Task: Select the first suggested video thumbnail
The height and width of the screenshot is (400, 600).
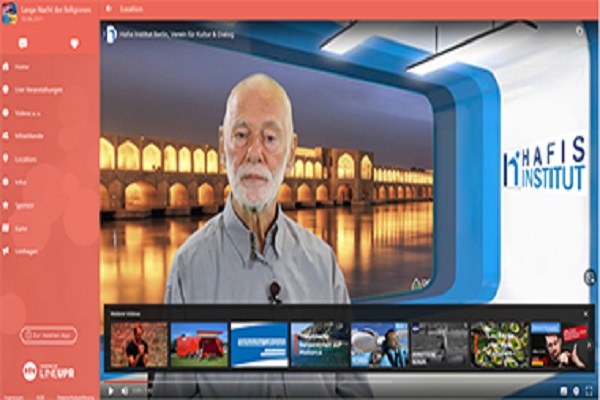Action: pos(139,344)
